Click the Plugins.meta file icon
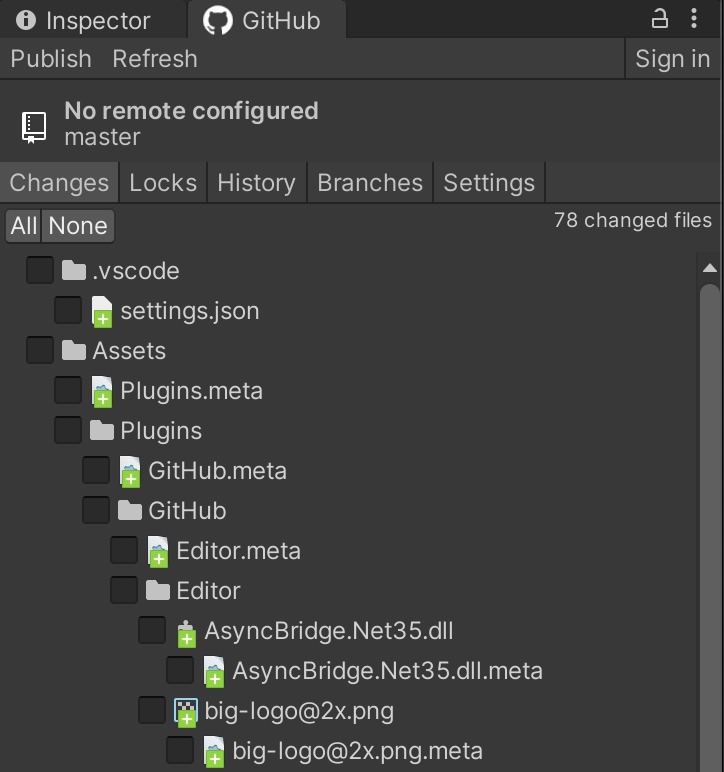 [102, 391]
